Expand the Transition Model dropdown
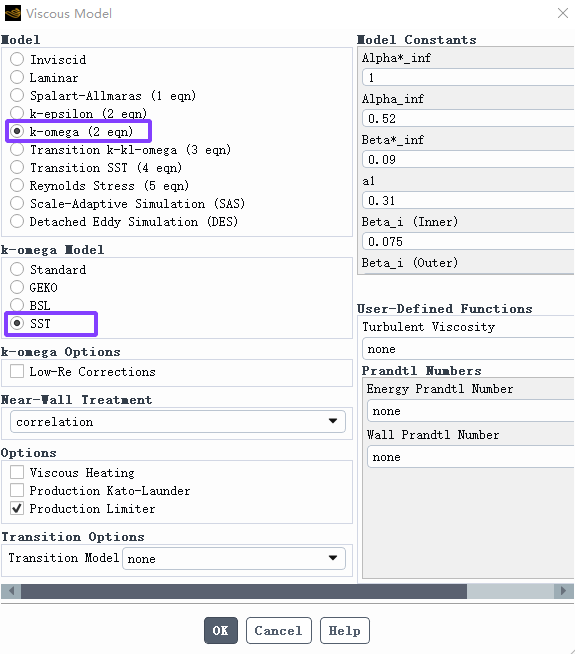Viewport: 575px width, 654px height. pyautogui.click(x=234, y=558)
